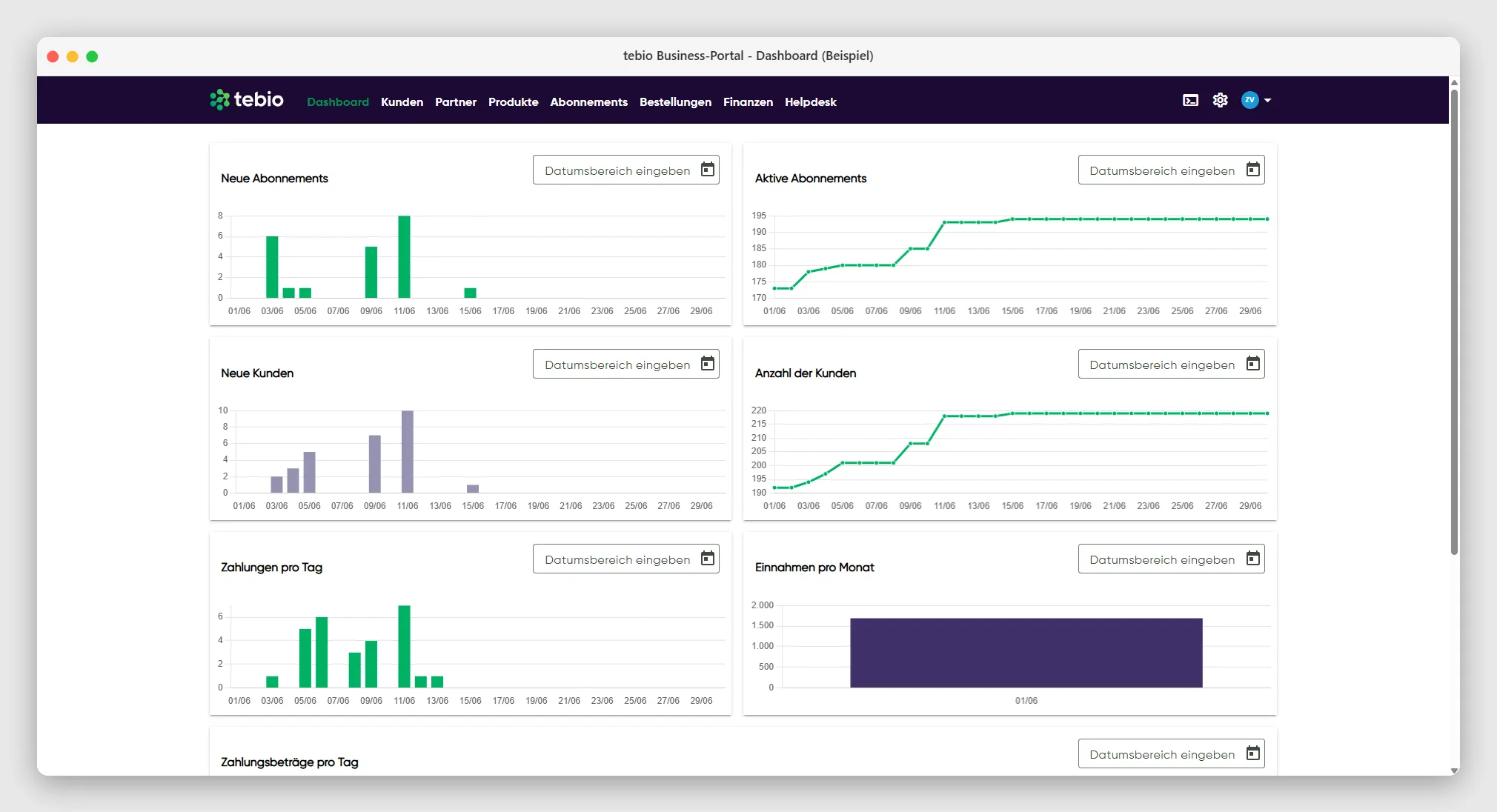Focus date range field for Zahlungsbeträge pro Tag
This screenshot has width=1497, height=812.
pos(1171,753)
